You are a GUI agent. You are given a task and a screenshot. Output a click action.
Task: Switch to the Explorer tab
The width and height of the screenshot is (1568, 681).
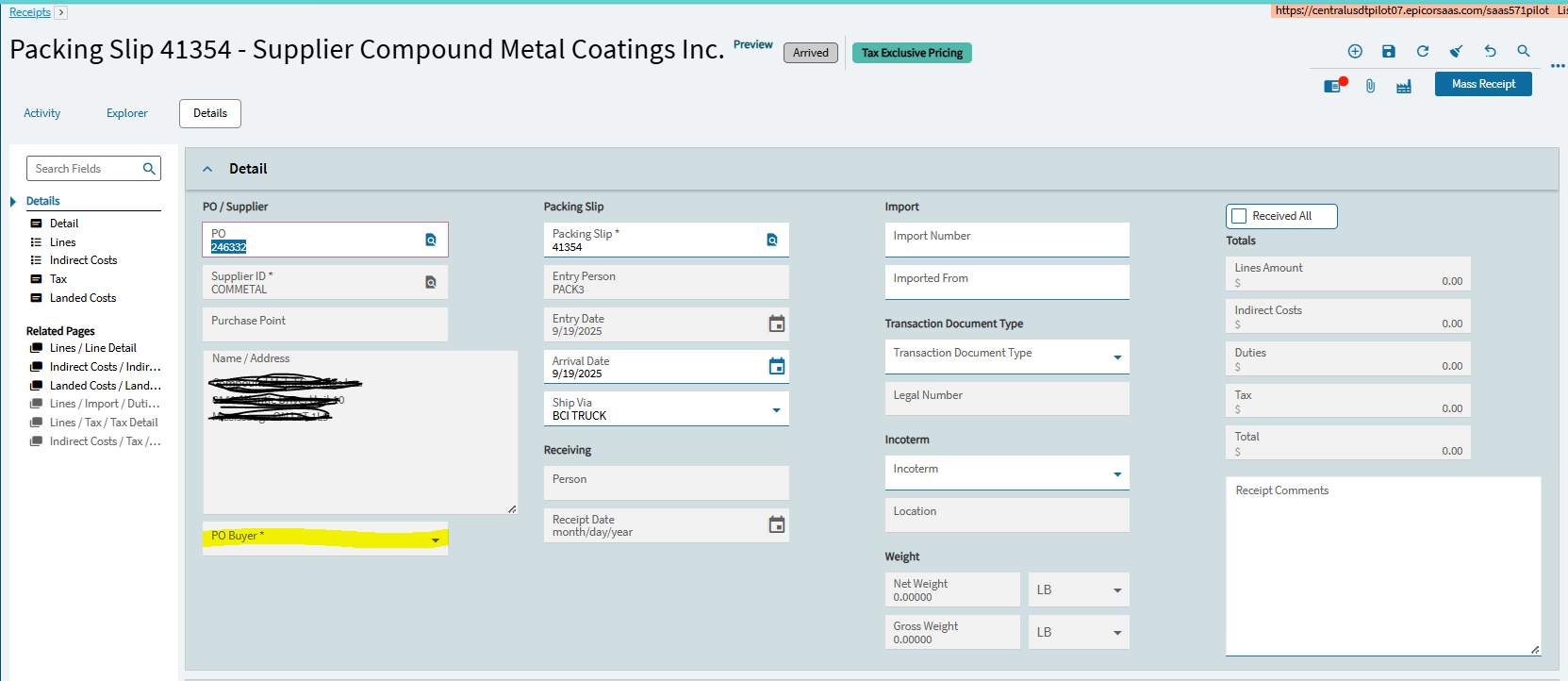[127, 113]
